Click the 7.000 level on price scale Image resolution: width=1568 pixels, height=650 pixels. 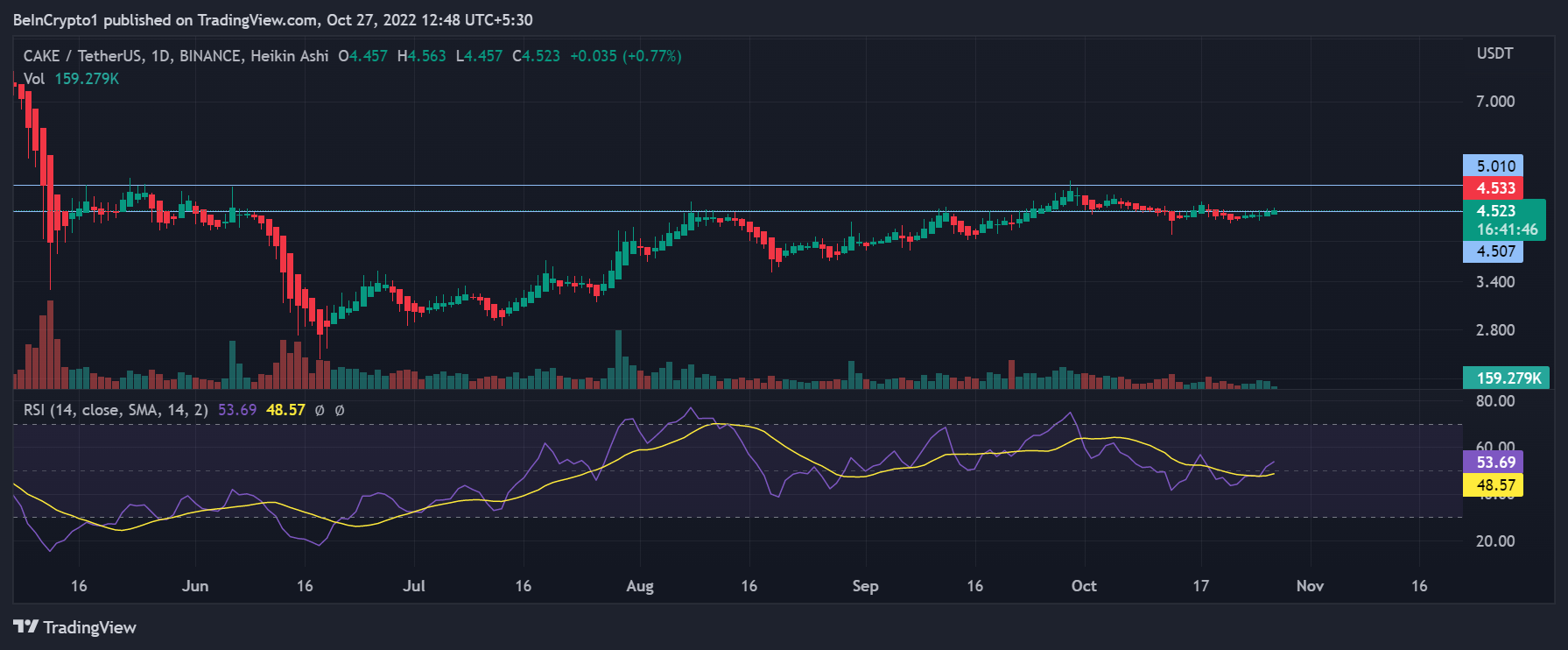[x=1494, y=102]
